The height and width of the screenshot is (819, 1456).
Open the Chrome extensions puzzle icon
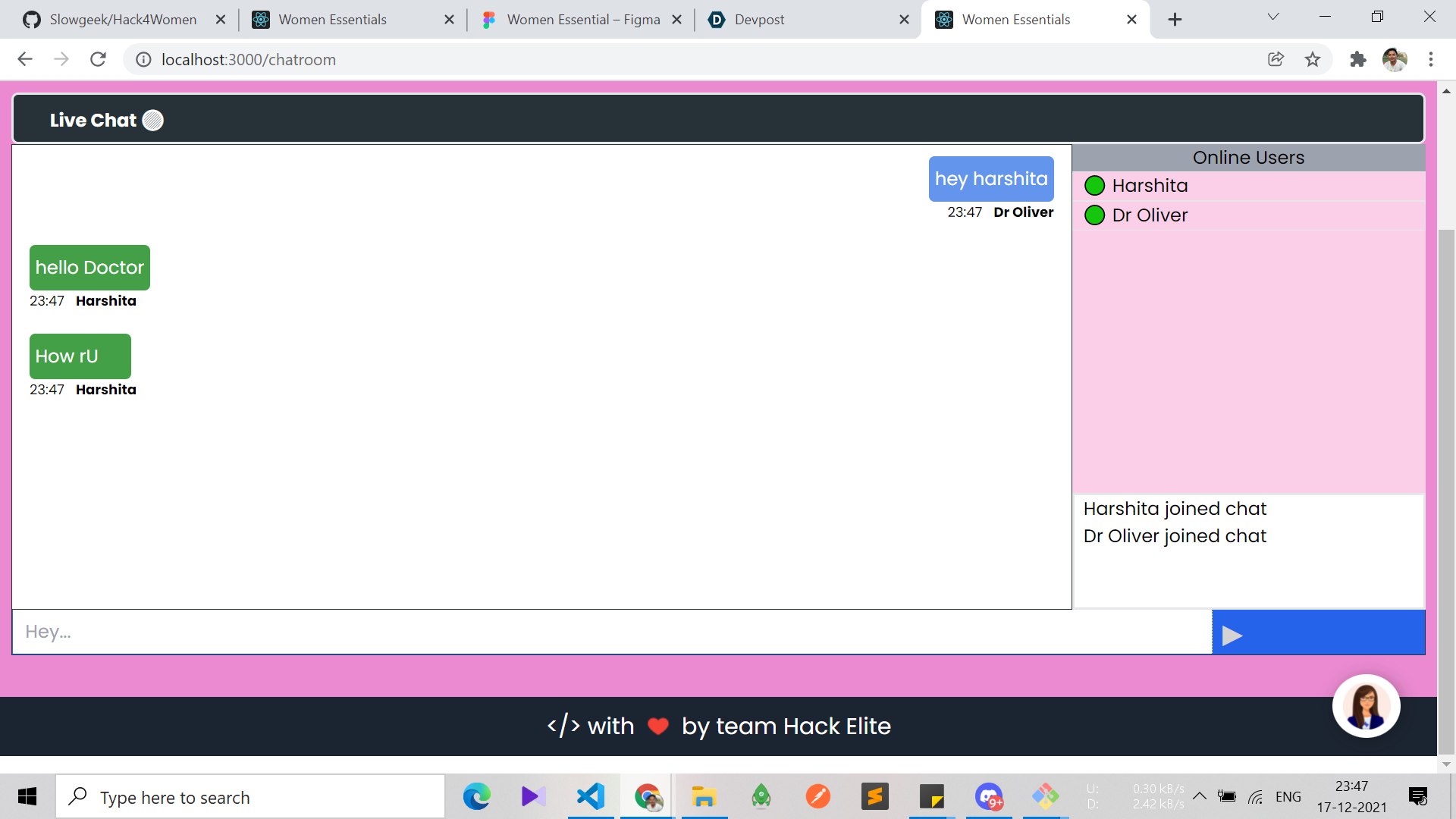coord(1357,59)
